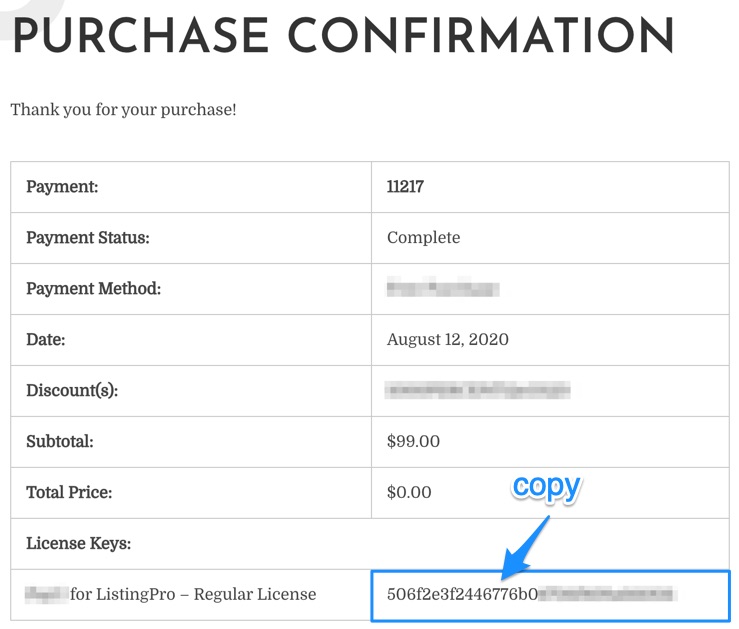The height and width of the screenshot is (629, 739).
Task: Click the blurred Payment Method value
Action: pos(443,288)
